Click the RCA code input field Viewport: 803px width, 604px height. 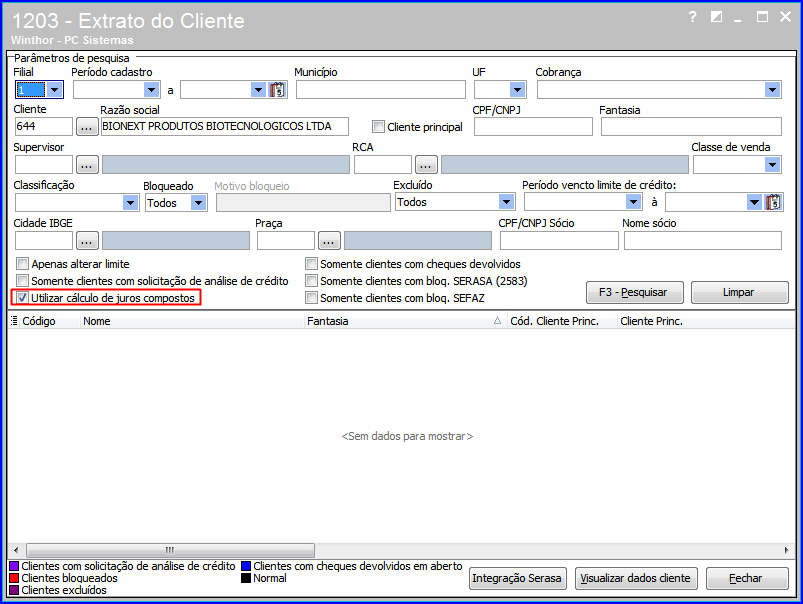pyautogui.click(x=383, y=165)
